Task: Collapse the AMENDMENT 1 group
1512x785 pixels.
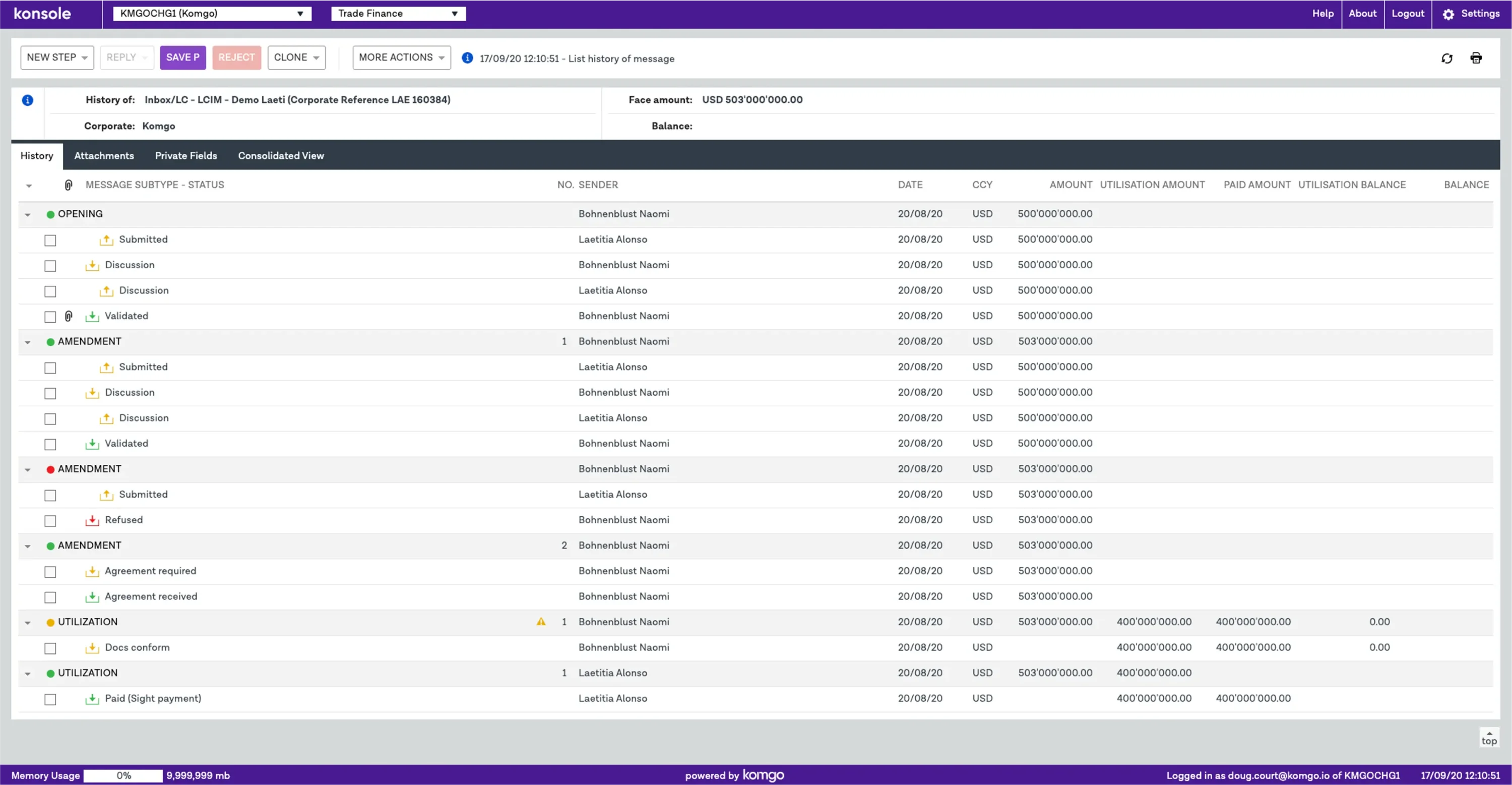Action: 28,342
